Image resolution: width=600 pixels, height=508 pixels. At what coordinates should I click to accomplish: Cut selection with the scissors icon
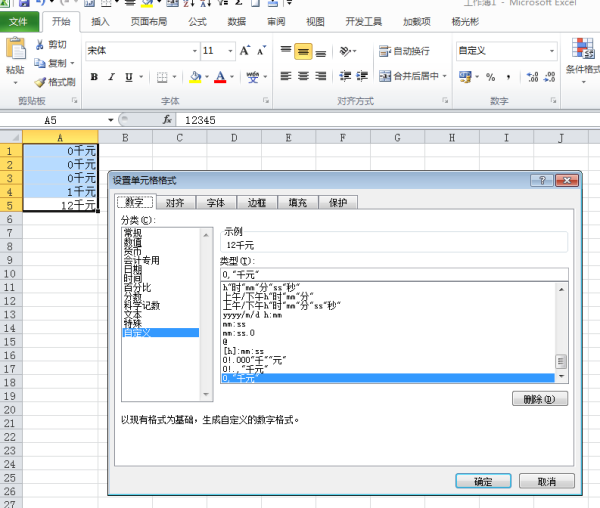click(x=39, y=45)
